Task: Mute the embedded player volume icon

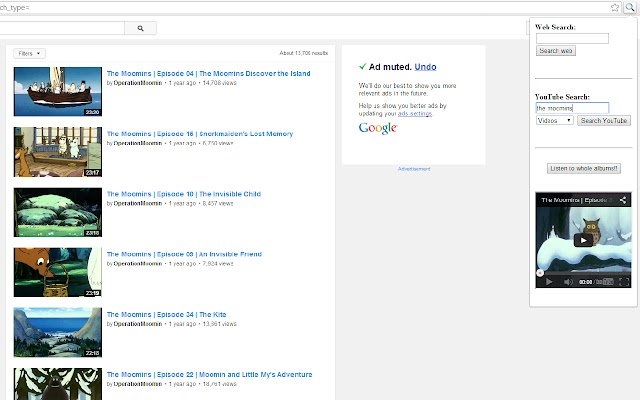Action: click(568, 282)
